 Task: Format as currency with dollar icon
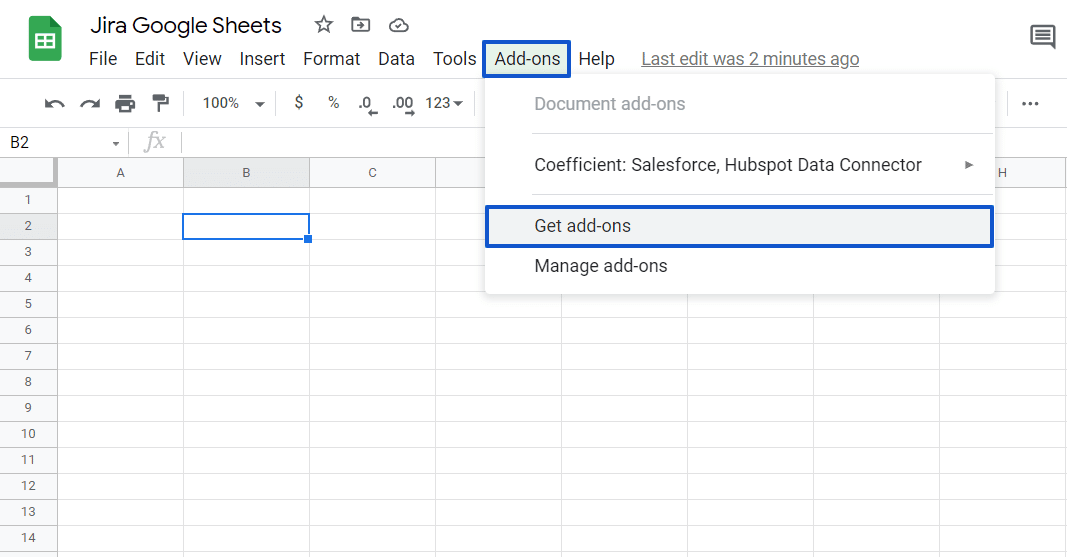(x=299, y=103)
